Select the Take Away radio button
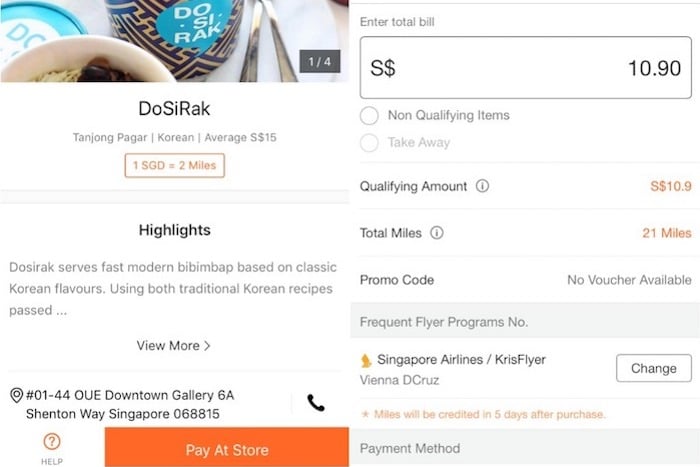The image size is (700, 467). point(369,143)
